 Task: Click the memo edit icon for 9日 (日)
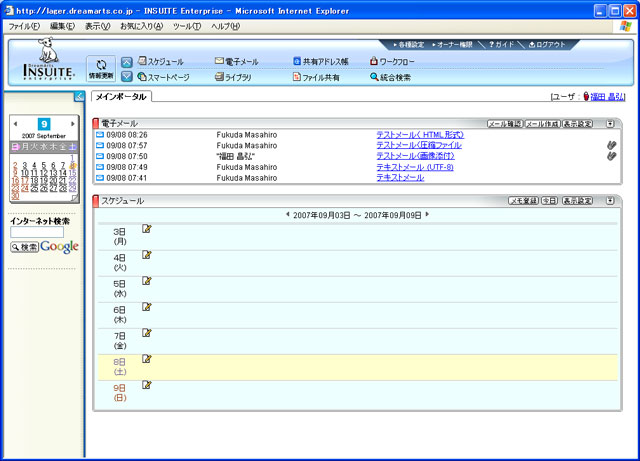tap(147, 385)
